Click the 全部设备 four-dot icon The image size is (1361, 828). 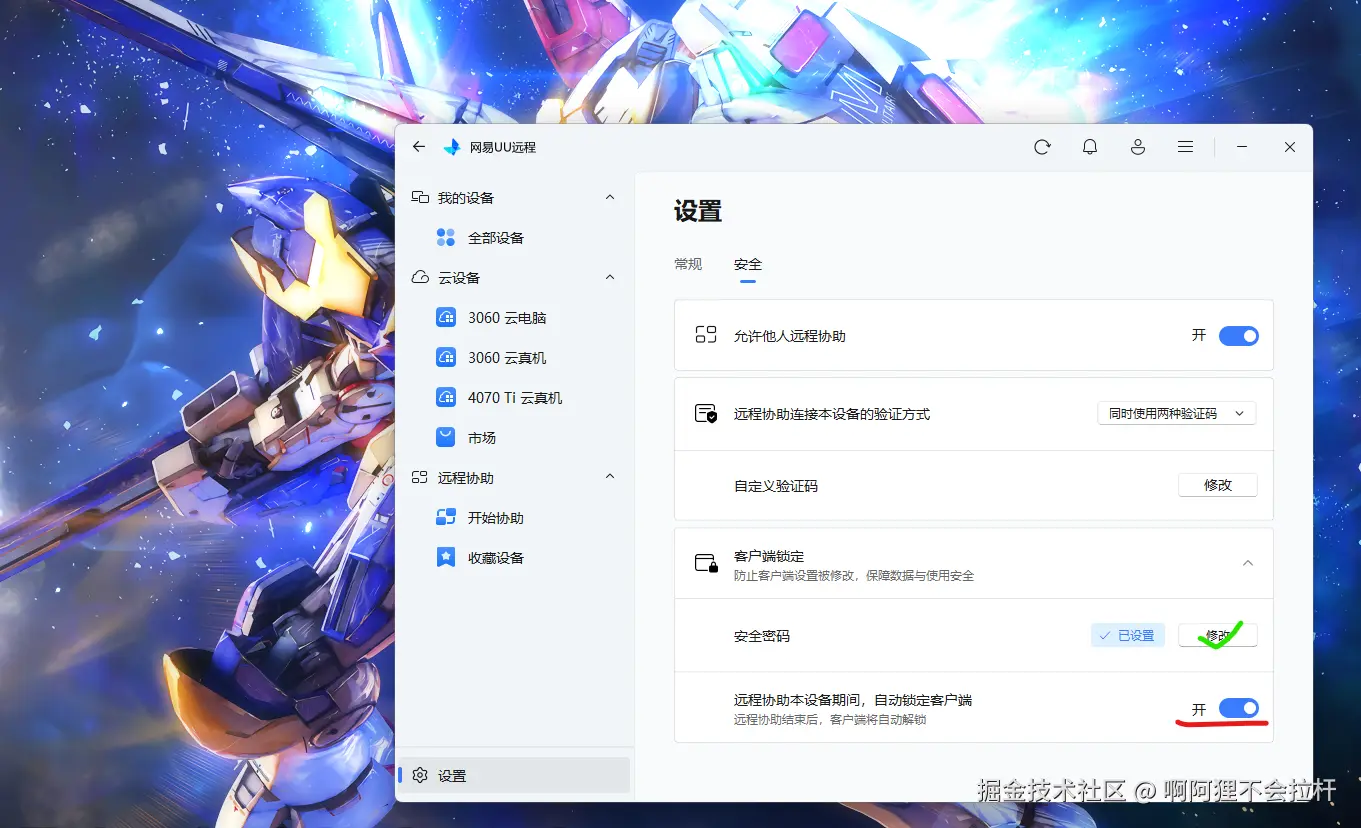click(x=446, y=238)
